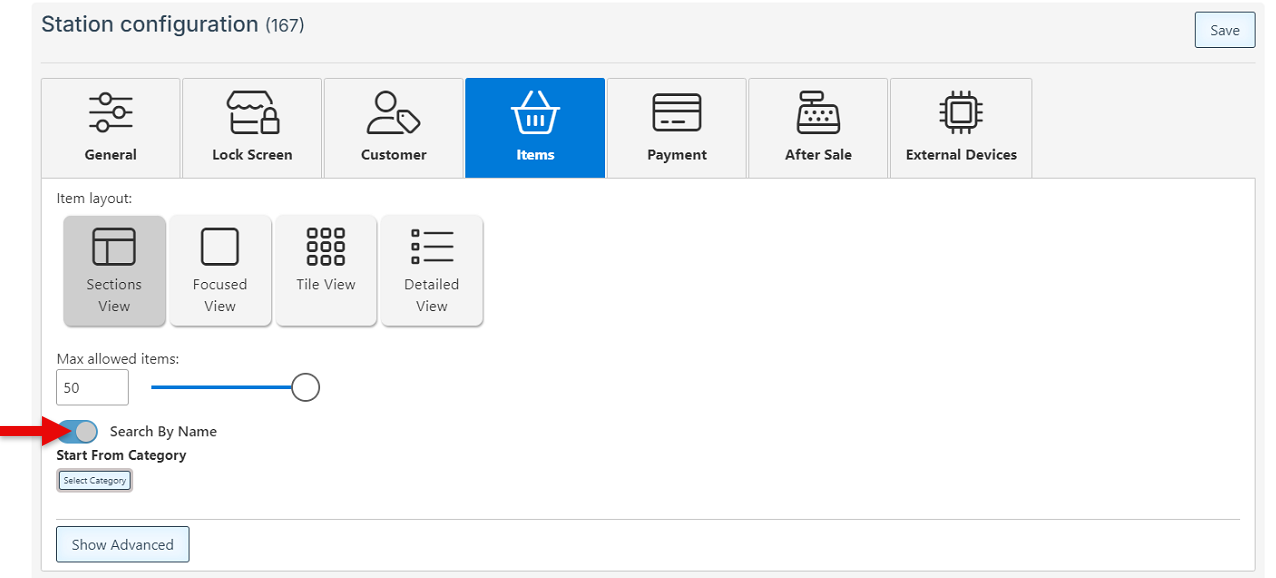Viewport: 1276px width, 578px height.
Task: Click the blue slider track
Action: 220,387
